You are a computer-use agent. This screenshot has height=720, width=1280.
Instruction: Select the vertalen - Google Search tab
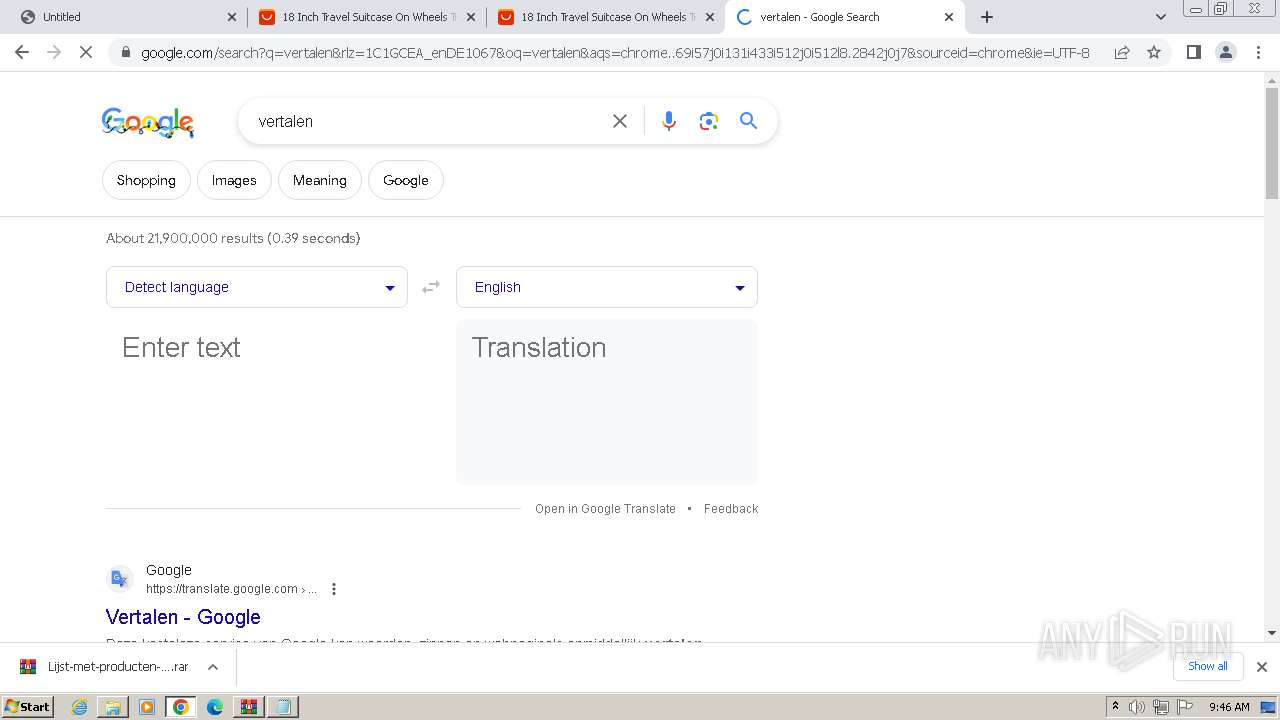[x=845, y=17]
